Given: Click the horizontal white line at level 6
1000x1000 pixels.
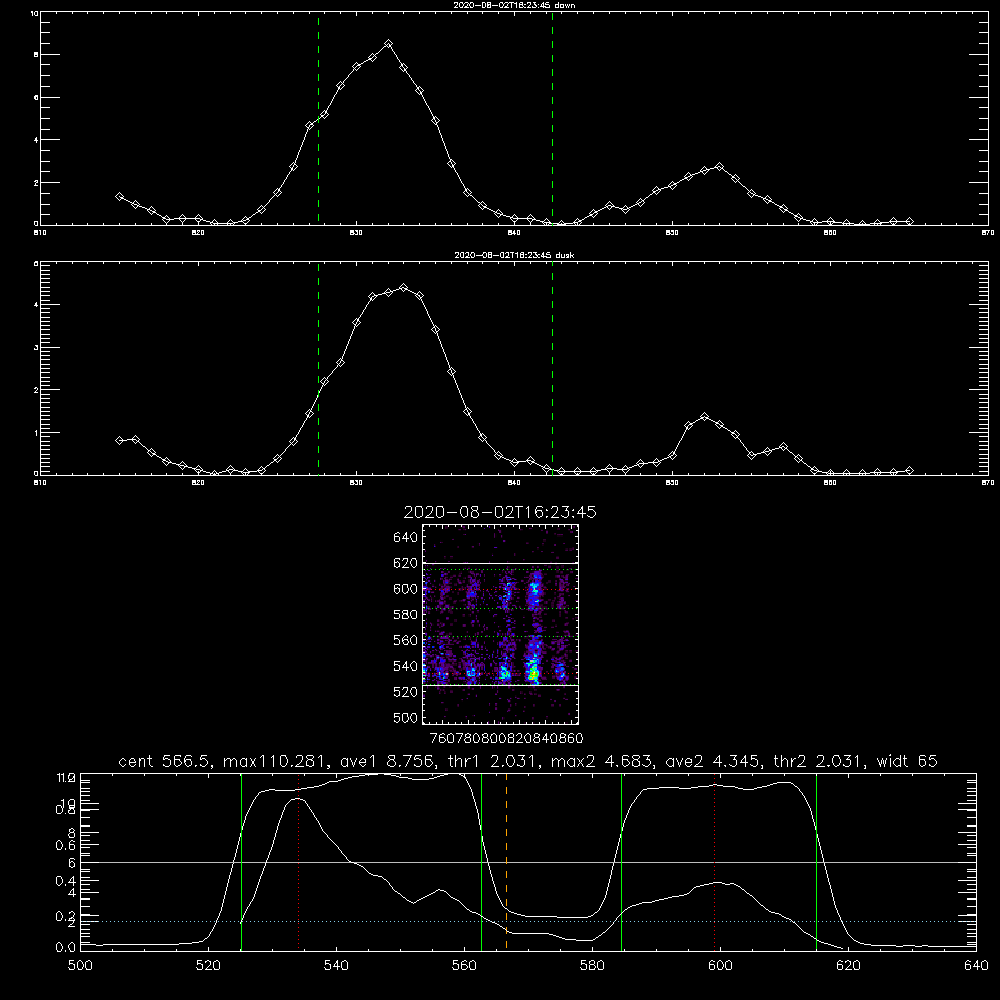Looking at the screenshot, I should [528, 862].
